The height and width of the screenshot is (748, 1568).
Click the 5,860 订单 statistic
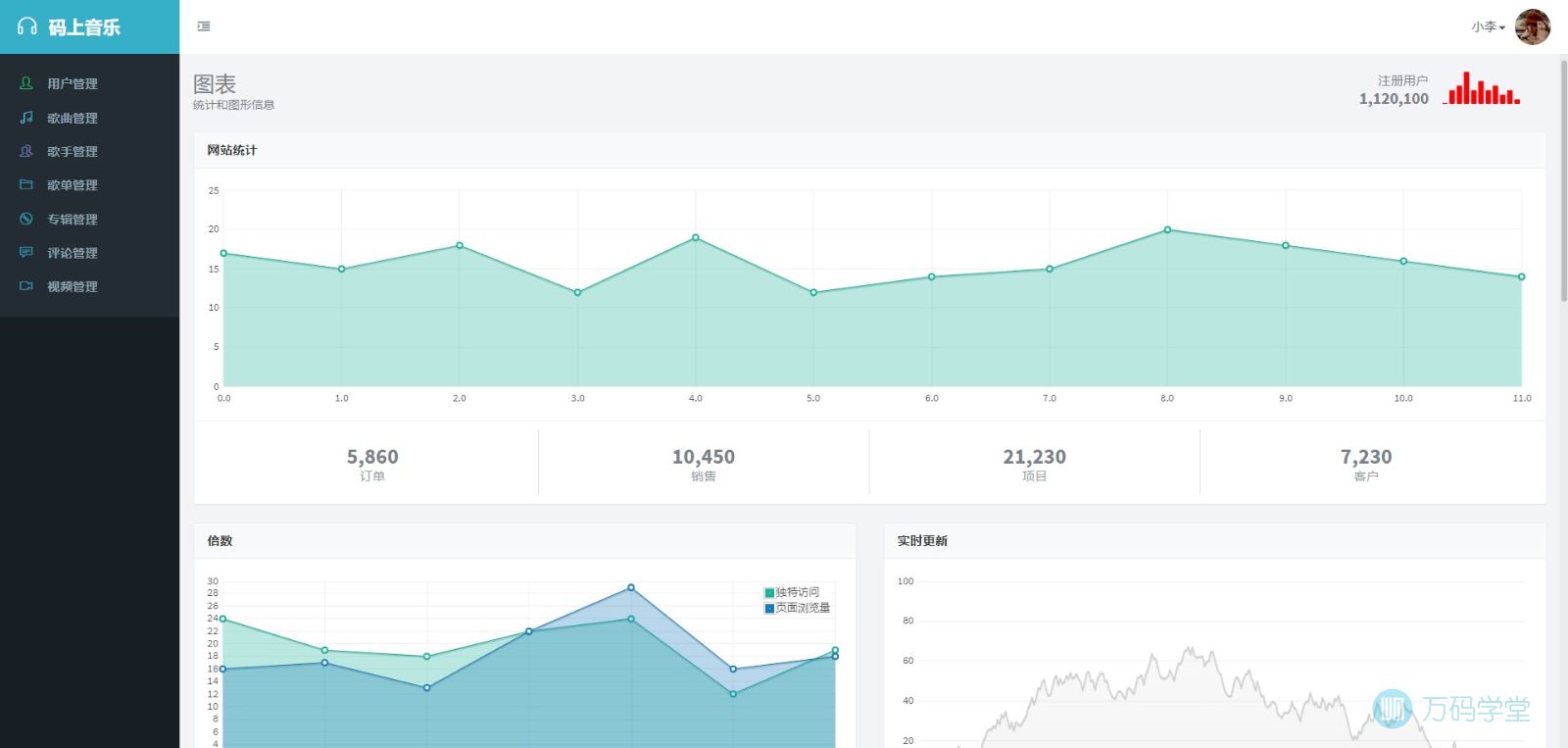pyautogui.click(x=372, y=464)
